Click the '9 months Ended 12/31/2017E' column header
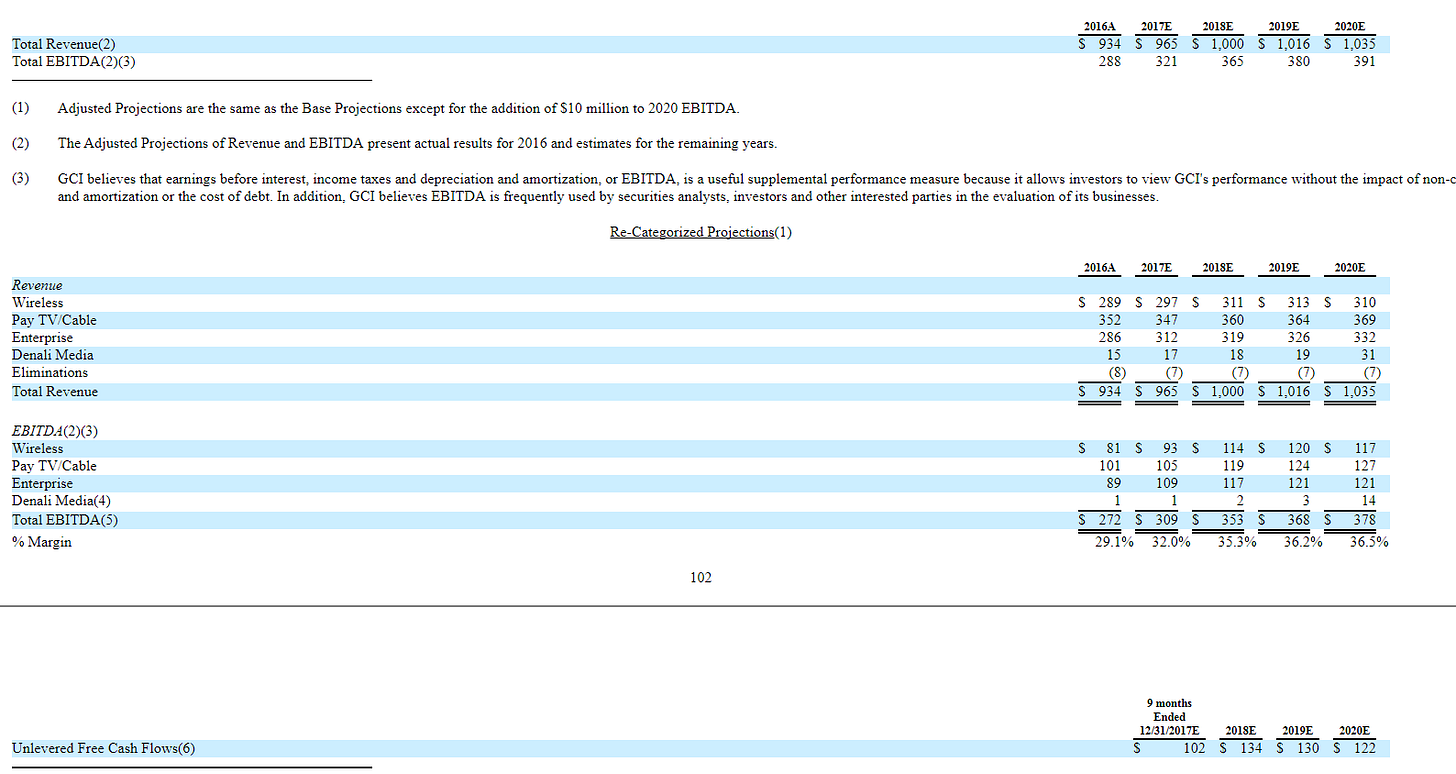Viewport: 1456px width, 774px height. point(1169,717)
